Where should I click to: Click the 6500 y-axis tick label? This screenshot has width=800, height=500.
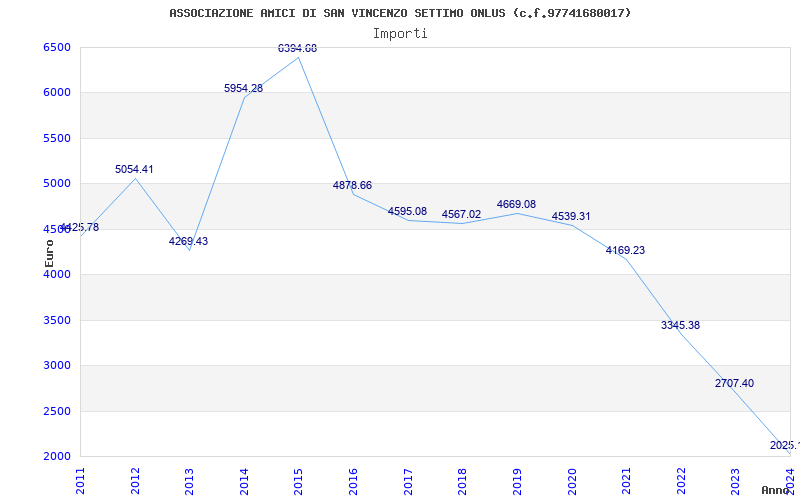[56, 47]
